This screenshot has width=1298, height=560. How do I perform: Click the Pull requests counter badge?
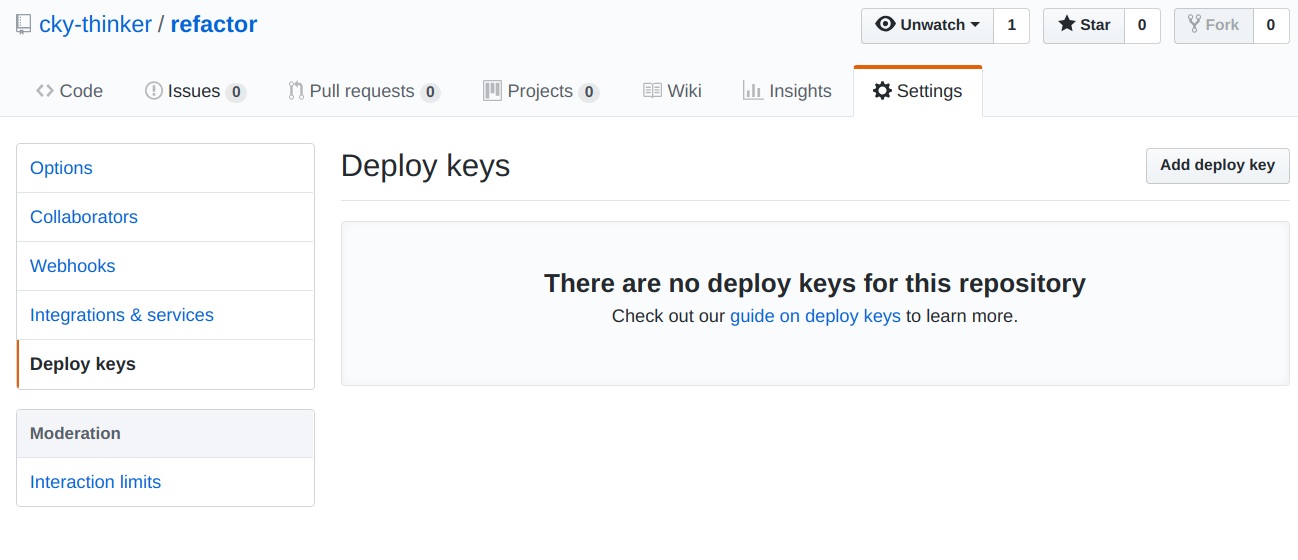click(x=430, y=92)
